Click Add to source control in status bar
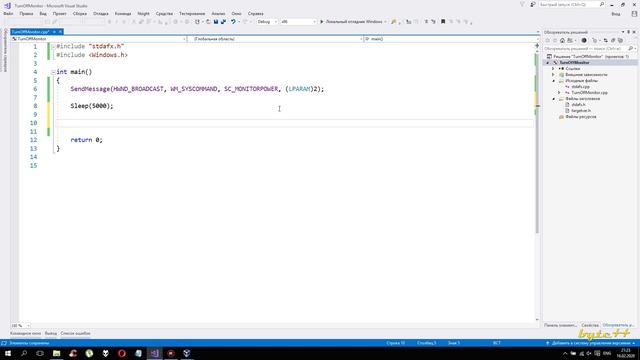The image size is (640, 360). [x=591, y=343]
